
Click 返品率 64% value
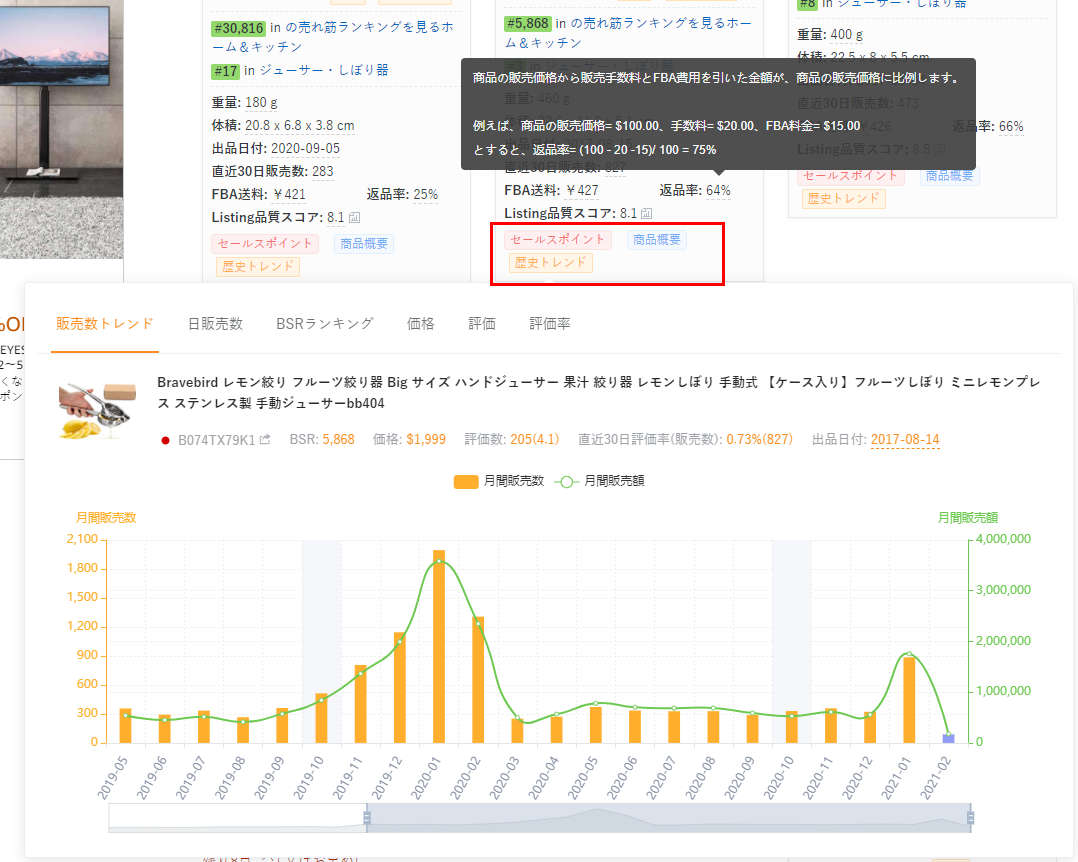[718, 190]
